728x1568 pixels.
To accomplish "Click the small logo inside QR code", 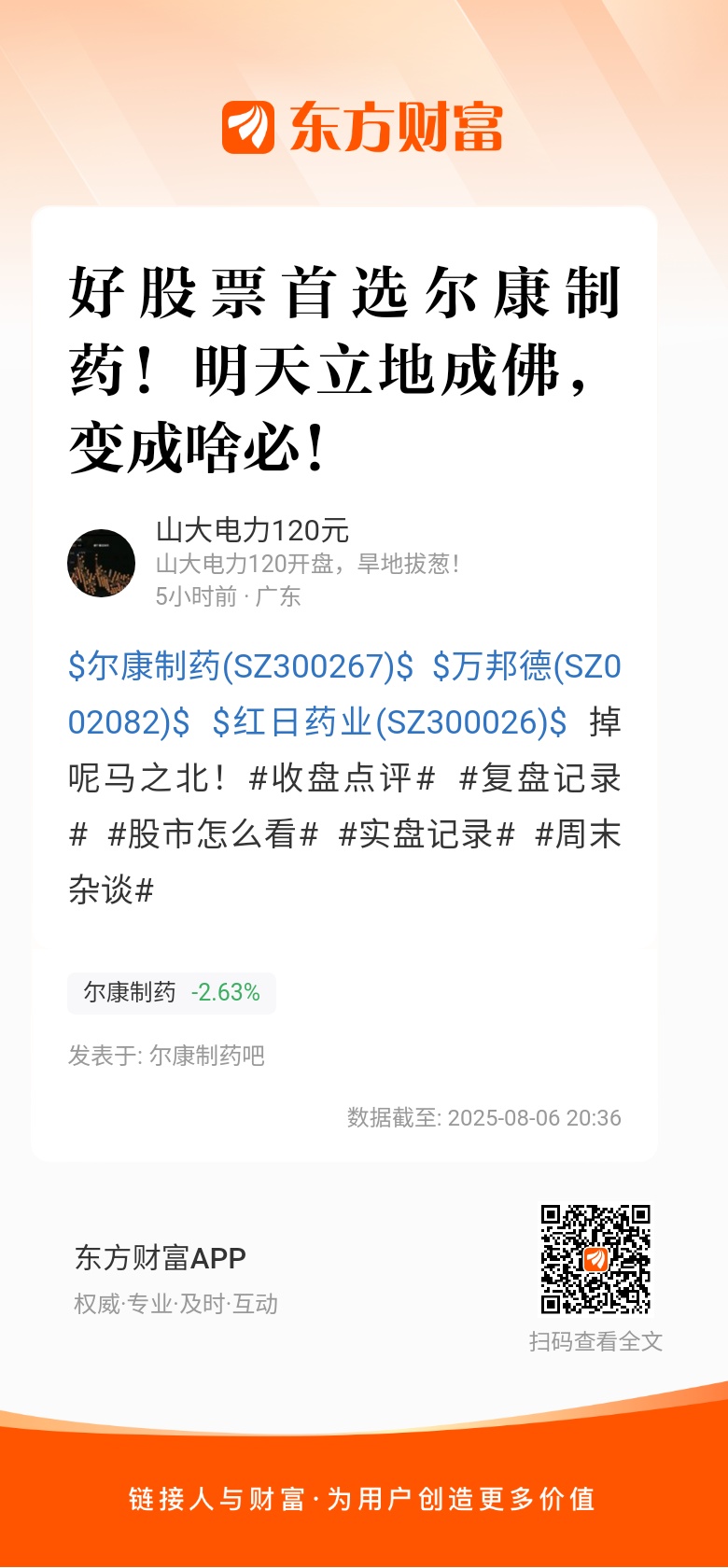I will click(595, 1259).
